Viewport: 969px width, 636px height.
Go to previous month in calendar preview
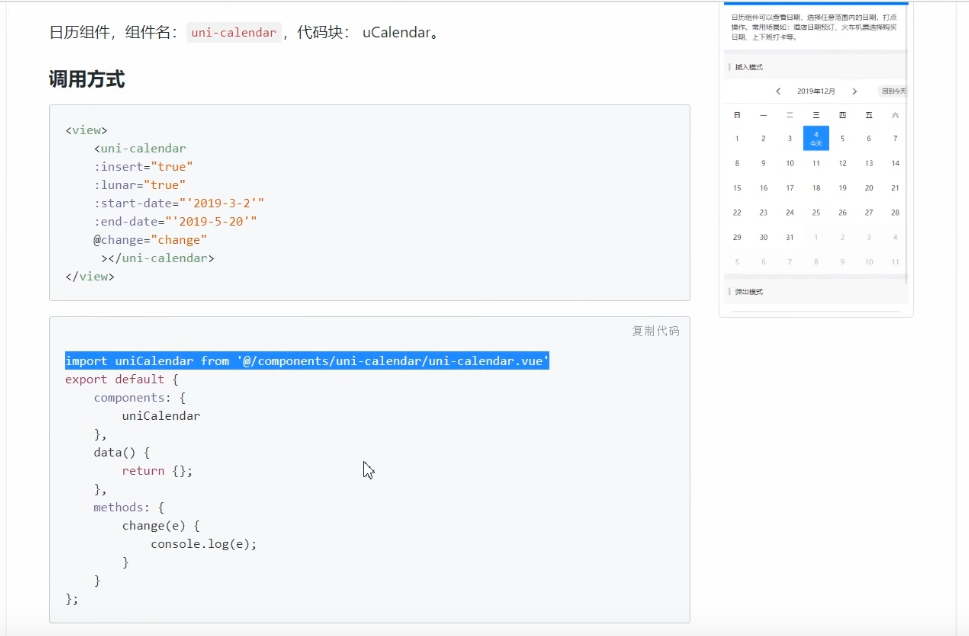(x=778, y=91)
